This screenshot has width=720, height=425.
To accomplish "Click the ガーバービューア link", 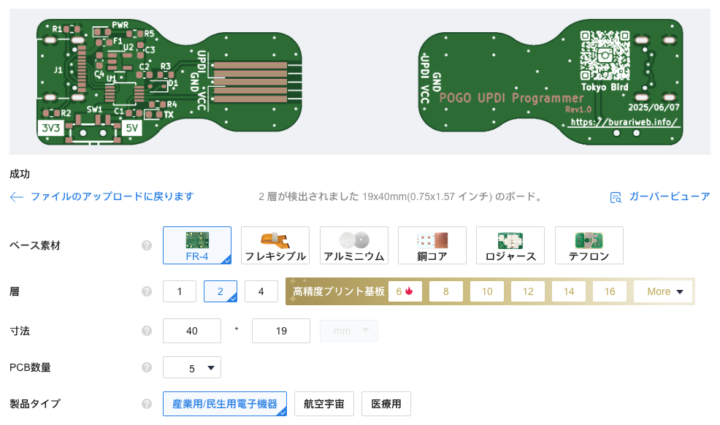I will coord(669,197).
